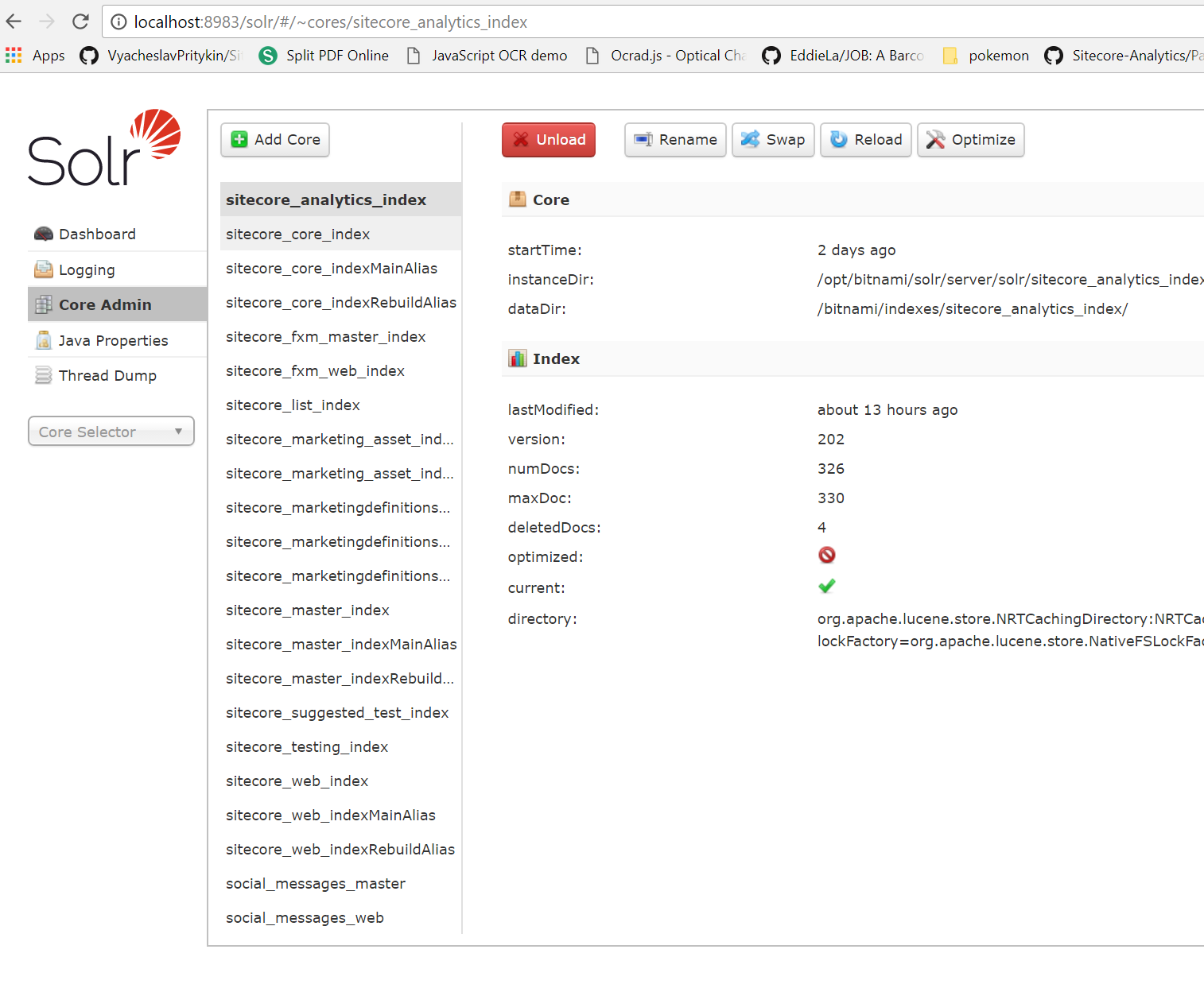This screenshot has width=1204, height=988.
Task: Click the Rename core button
Action: (675, 140)
